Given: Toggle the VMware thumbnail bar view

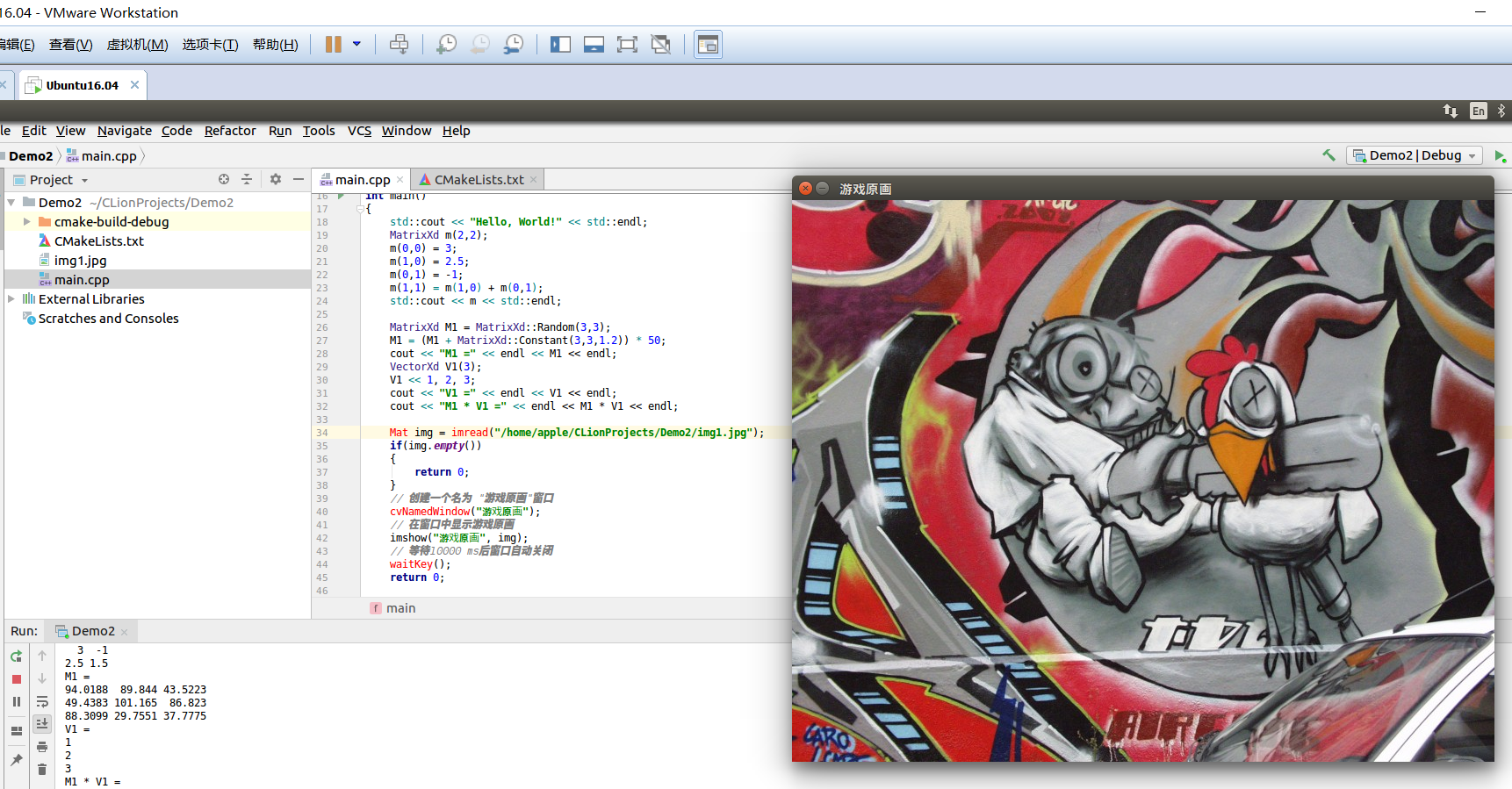Looking at the screenshot, I should (594, 44).
